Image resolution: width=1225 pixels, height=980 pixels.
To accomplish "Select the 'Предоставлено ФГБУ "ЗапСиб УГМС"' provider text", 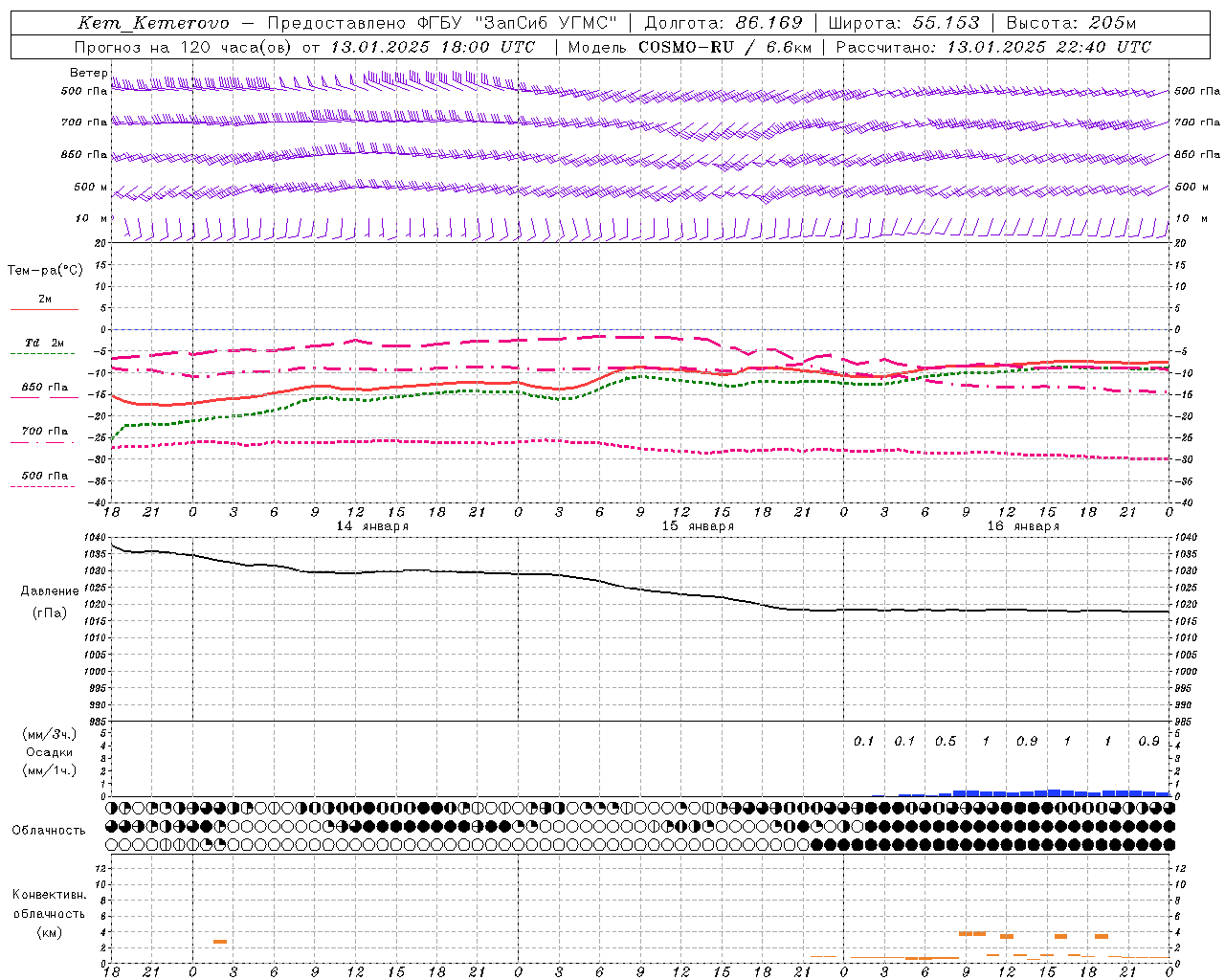I will click(442, 23).
